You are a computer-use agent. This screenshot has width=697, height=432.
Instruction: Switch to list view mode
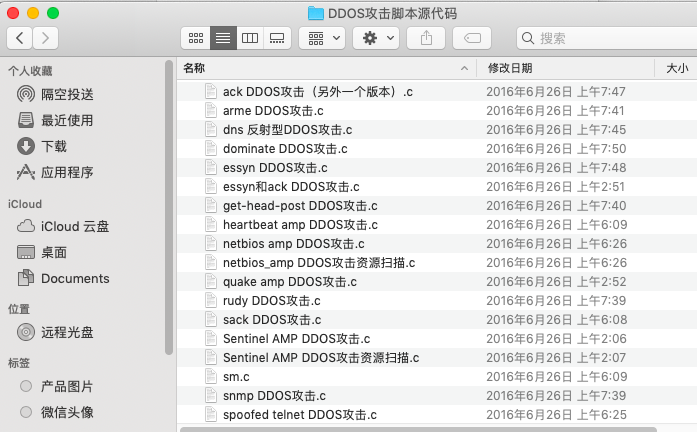click(x=223, y=38)
